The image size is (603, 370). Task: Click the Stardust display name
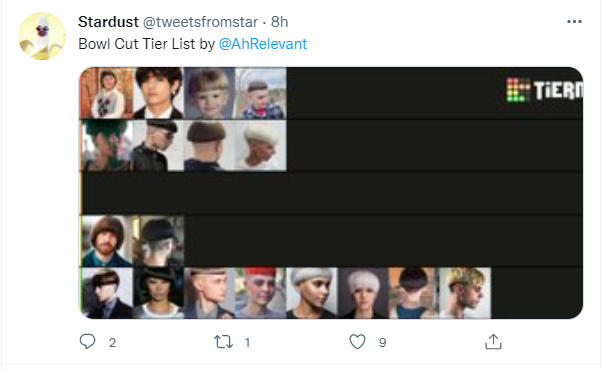pos(108,22)
